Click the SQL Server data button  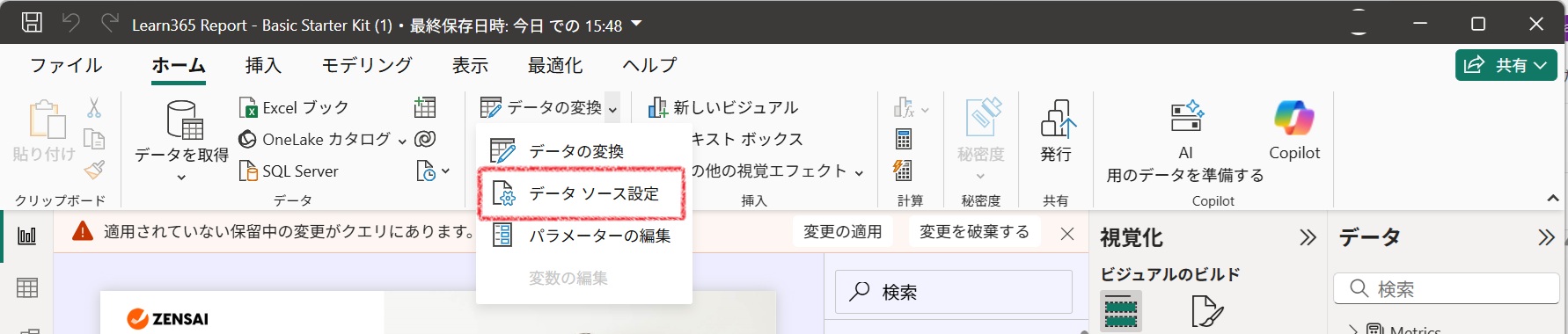coord(289,171)
